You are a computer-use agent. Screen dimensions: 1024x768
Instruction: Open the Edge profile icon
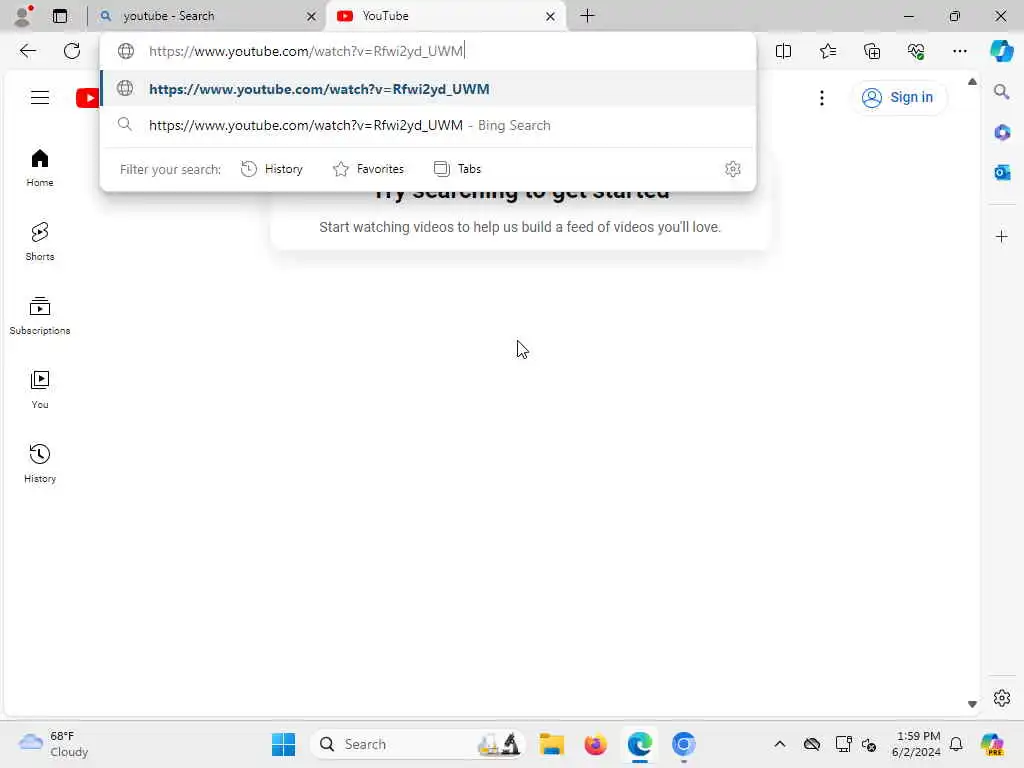pos(23,16)
